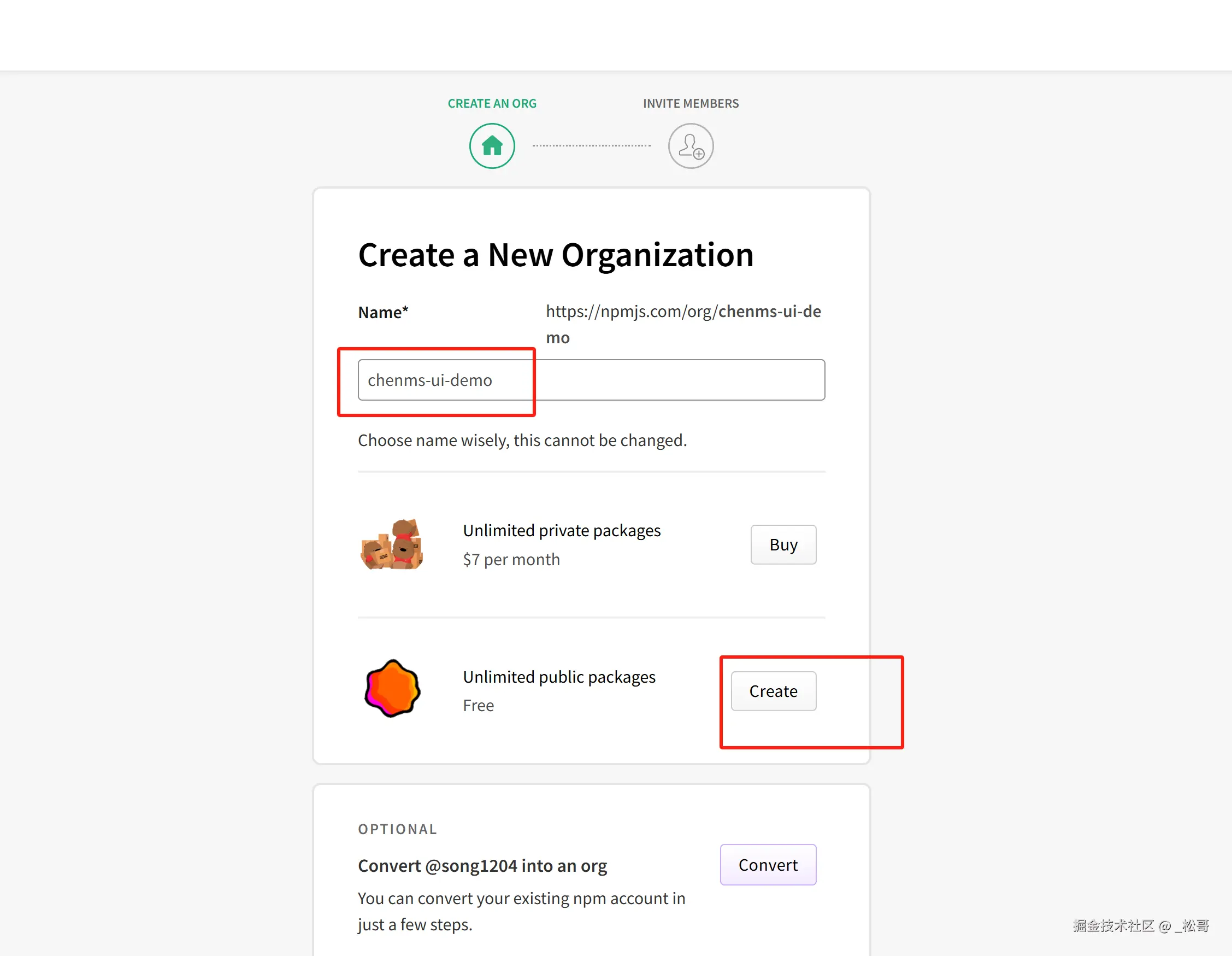The image size is (1232, 956).
Task: Click the wombat boxes private packages image
Action: (392, 544)
